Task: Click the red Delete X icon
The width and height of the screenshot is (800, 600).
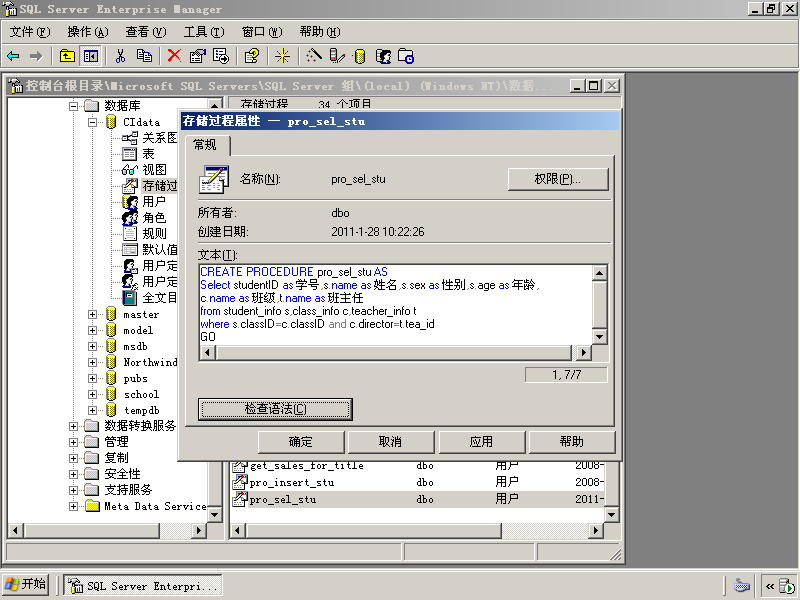Action: (x=174, y=56)
